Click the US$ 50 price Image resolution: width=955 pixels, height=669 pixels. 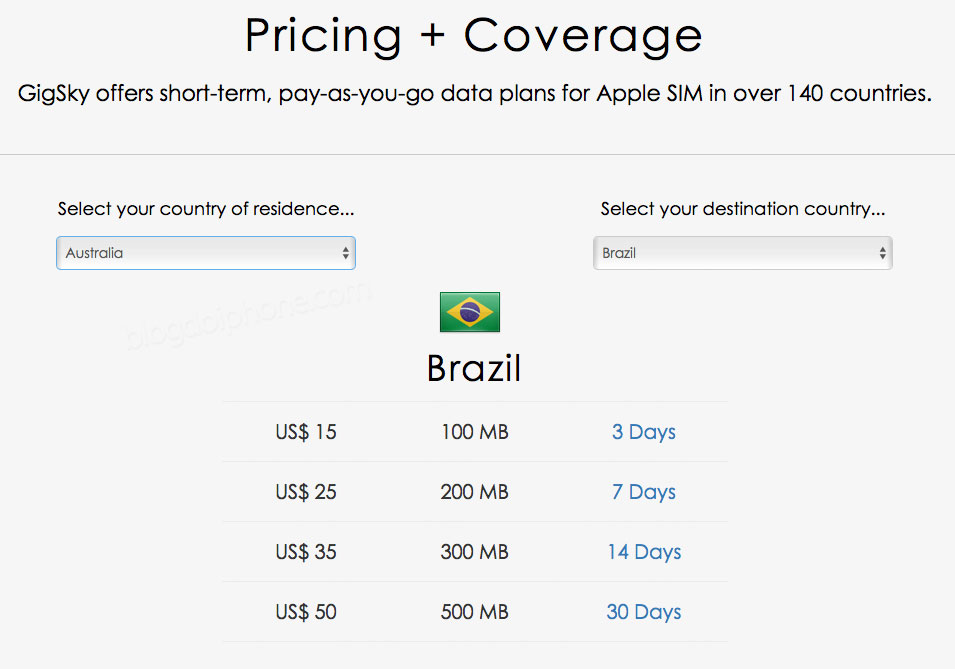tap(306, 612)
